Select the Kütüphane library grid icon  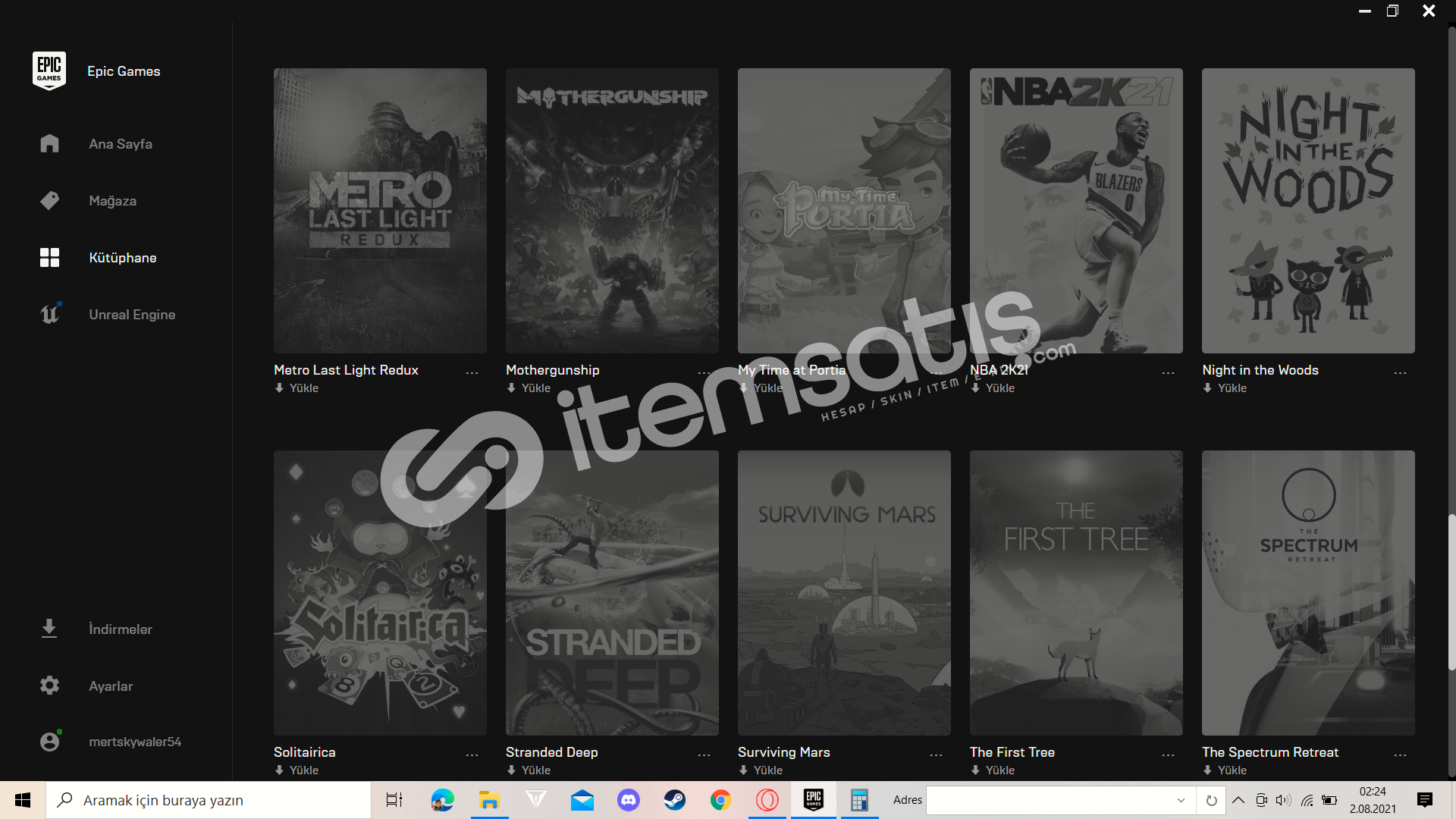(x=49, y=257)
